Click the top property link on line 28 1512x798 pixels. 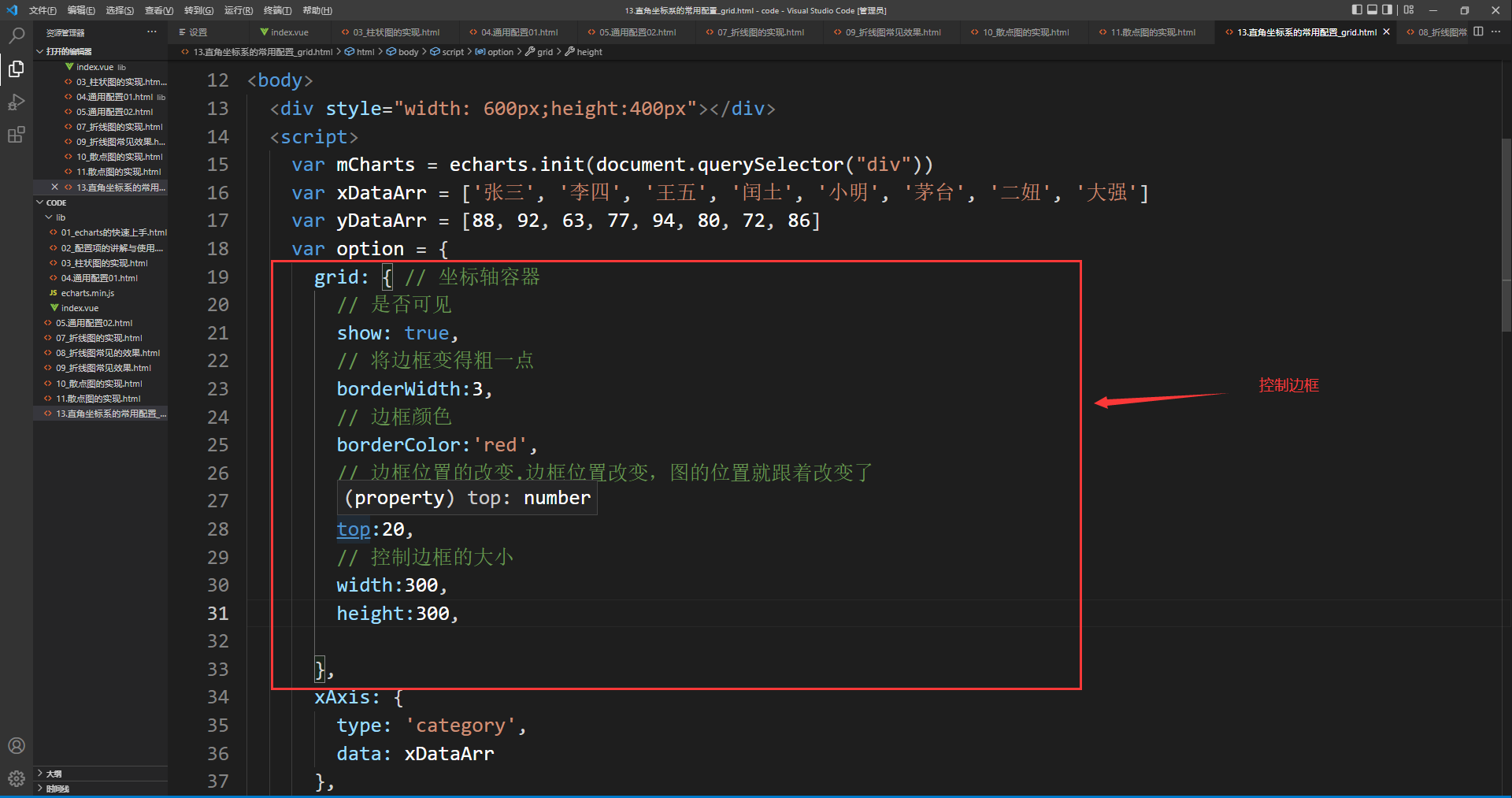(x=353, y=529)
